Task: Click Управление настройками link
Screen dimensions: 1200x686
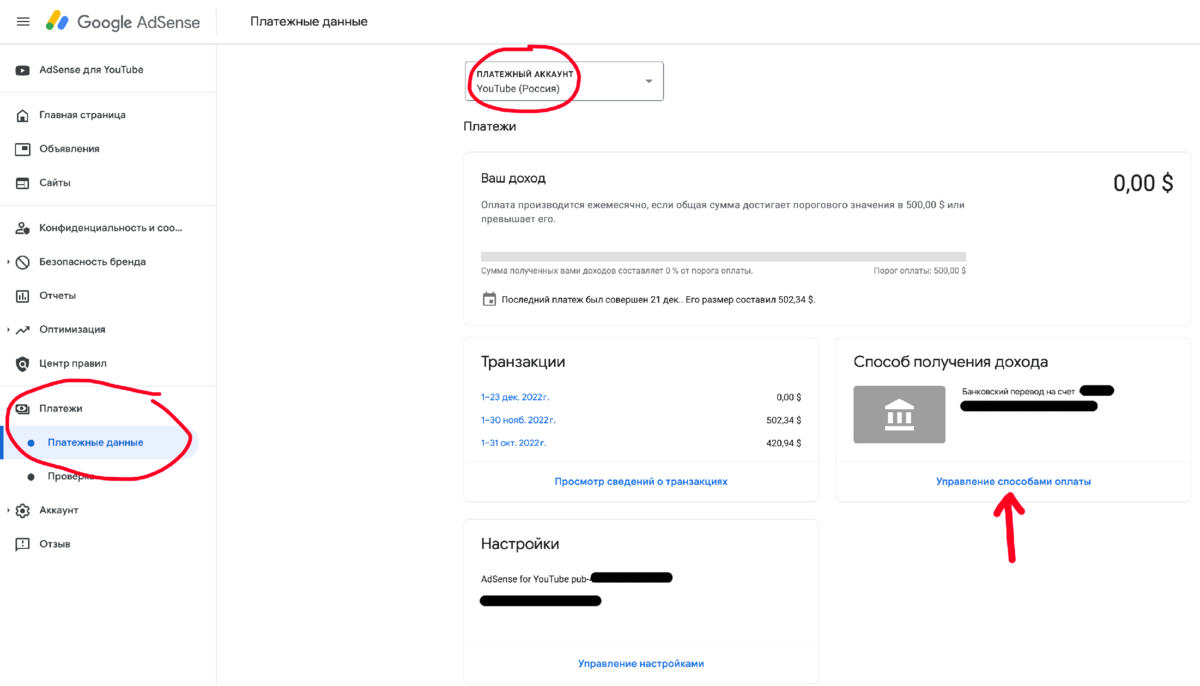Action: [641, 663]
